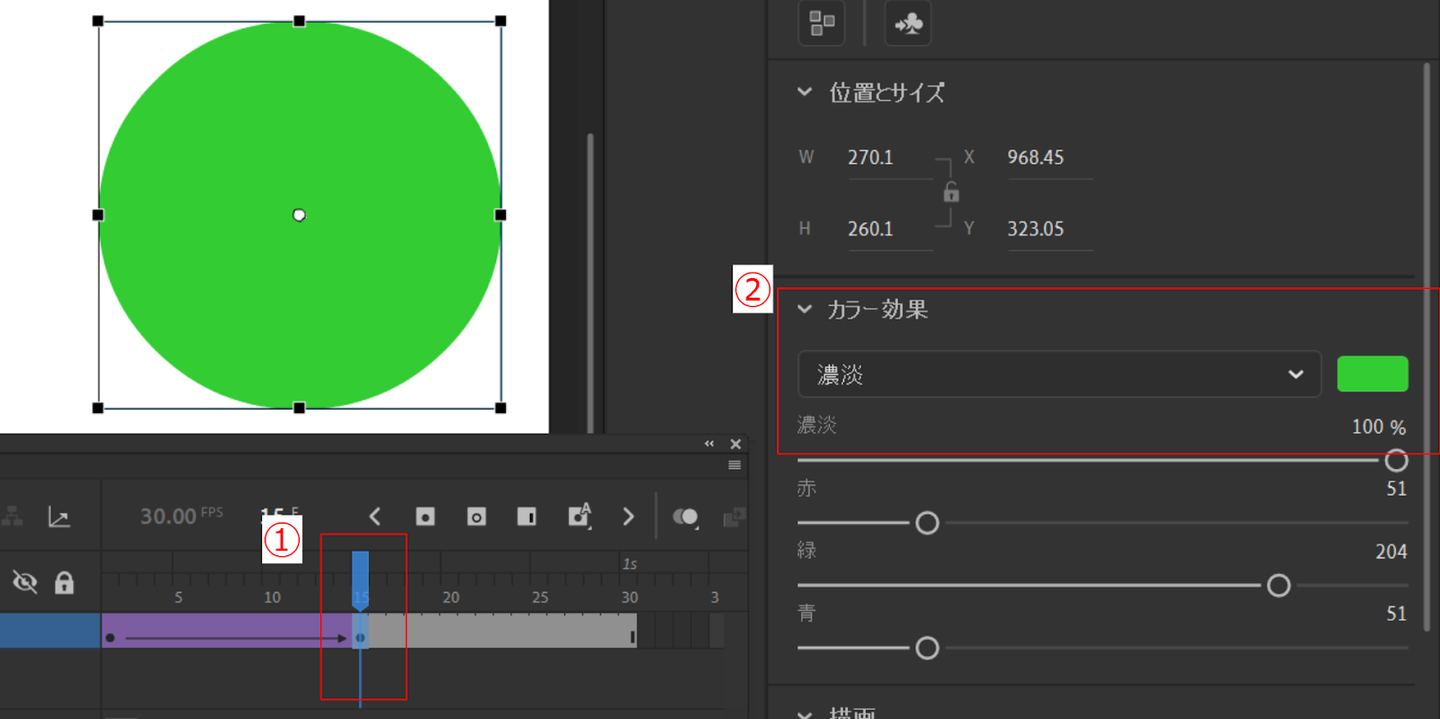Click the 濃淡 tint amount slider handle
The image size is (1440, 719).
(x=1396, y=460)
